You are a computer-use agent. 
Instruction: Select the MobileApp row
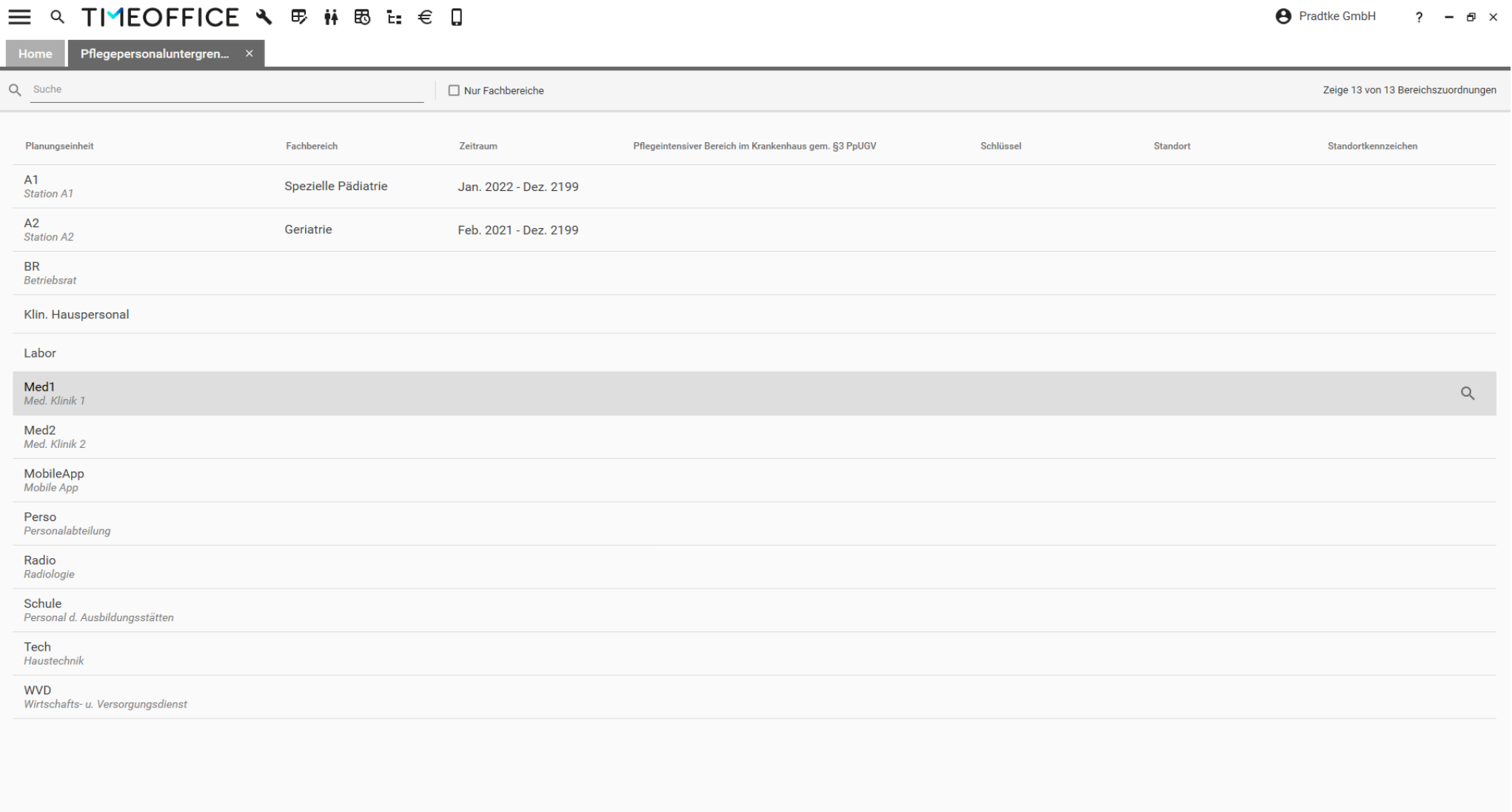point(755,480)
